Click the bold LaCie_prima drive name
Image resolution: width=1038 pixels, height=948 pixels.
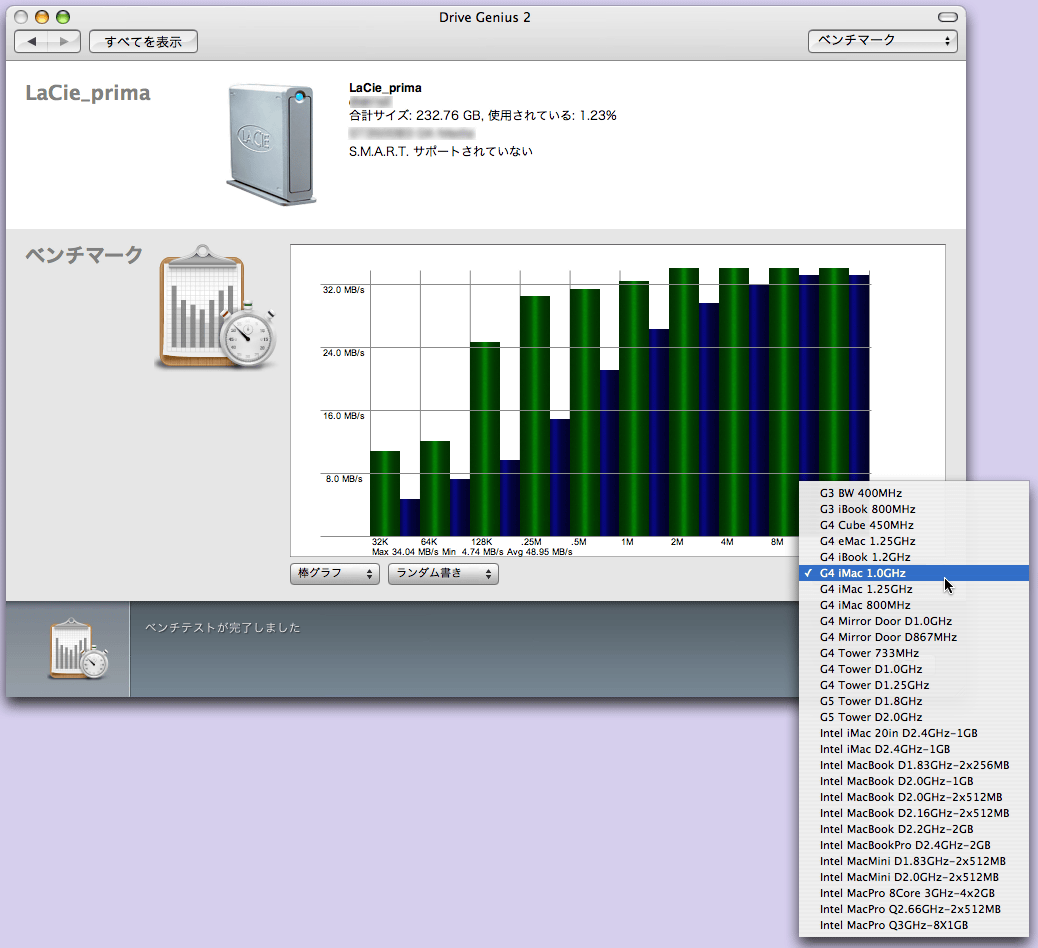tap(385, 88)
